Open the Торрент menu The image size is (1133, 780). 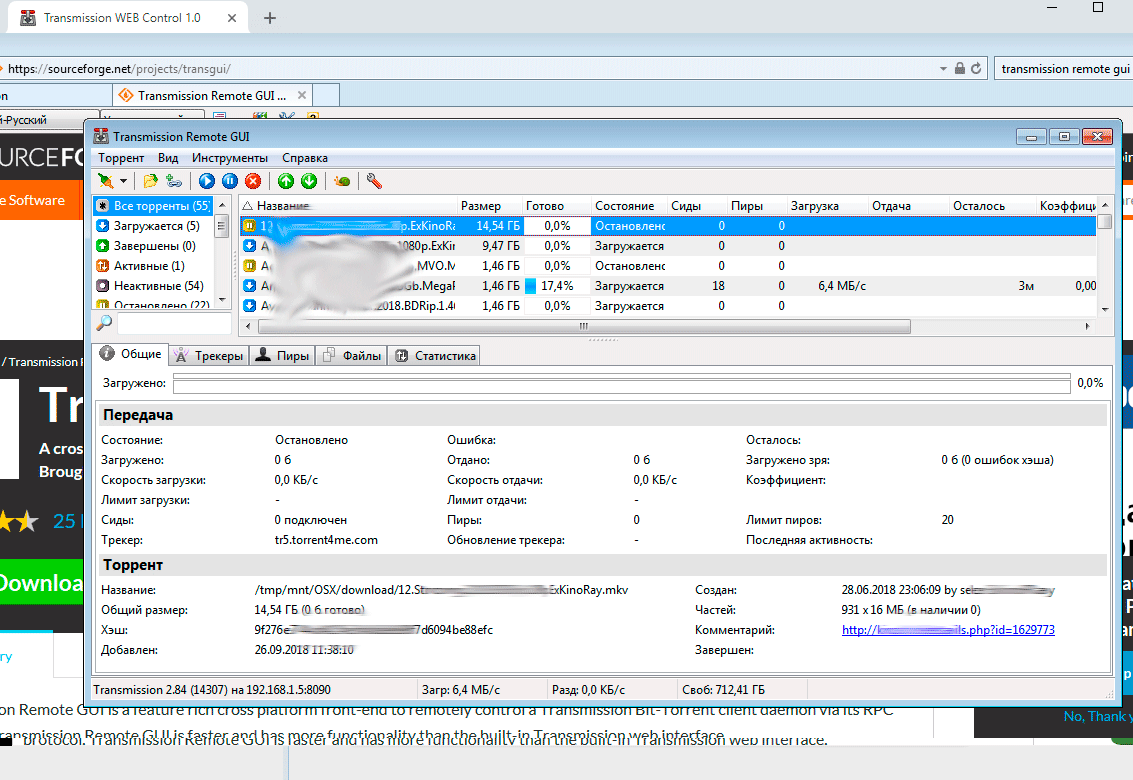tap(120, 157)
